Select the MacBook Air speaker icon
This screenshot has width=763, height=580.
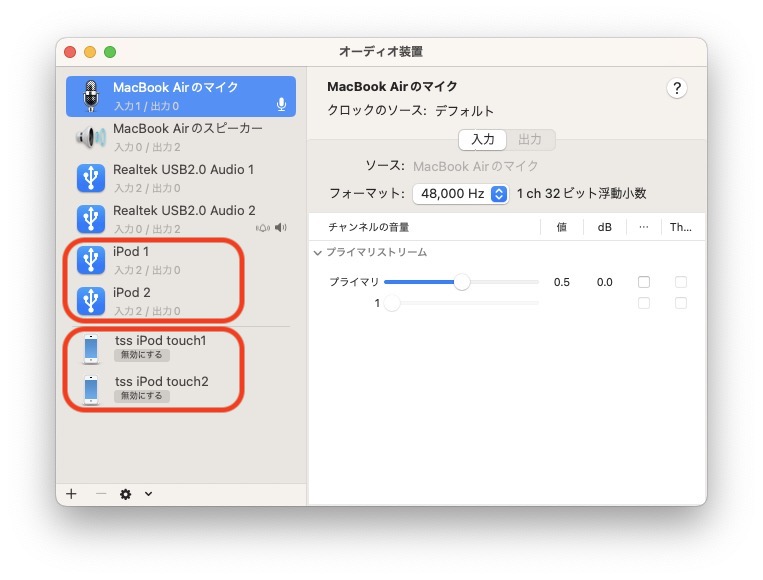click(91, 137)
